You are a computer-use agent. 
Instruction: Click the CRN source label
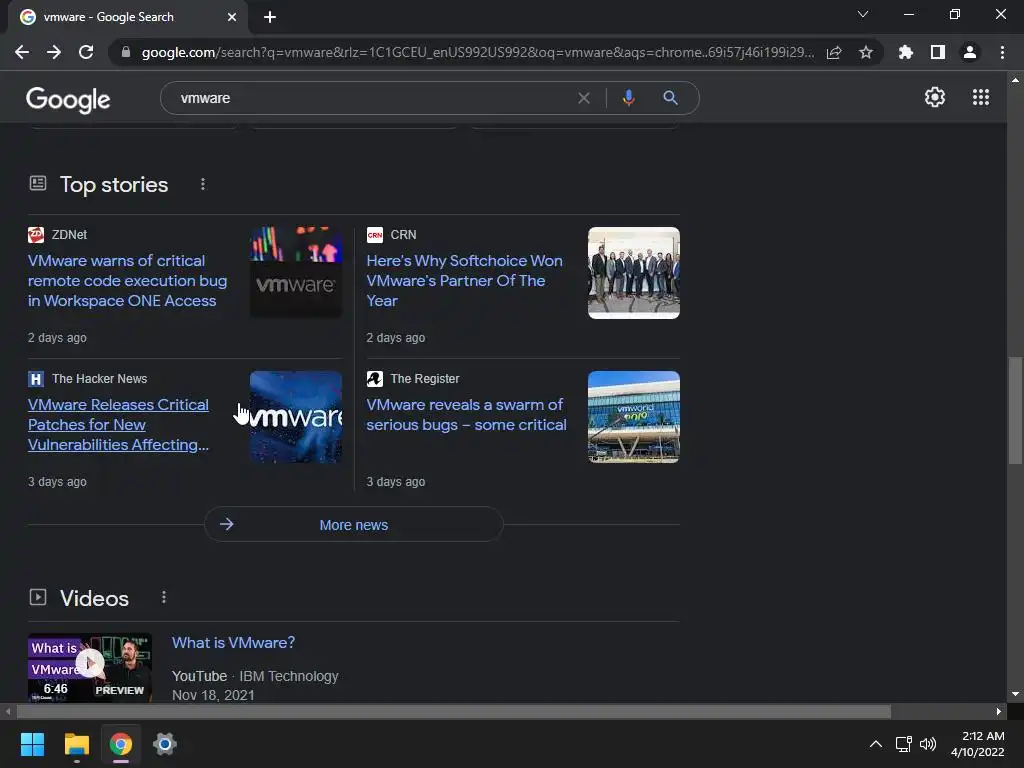point(403,234)
